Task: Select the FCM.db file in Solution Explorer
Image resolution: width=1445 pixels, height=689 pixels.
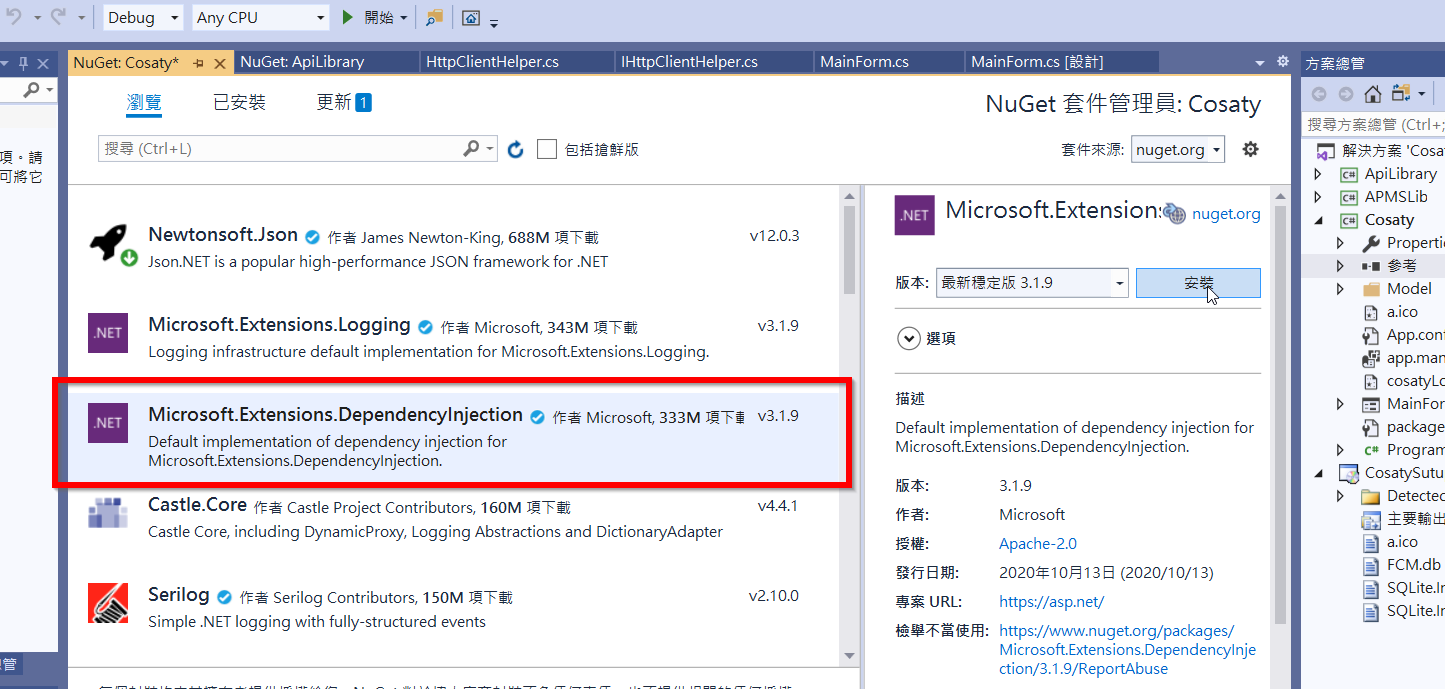Action: pyautogui.click(x=1413, y=565)
